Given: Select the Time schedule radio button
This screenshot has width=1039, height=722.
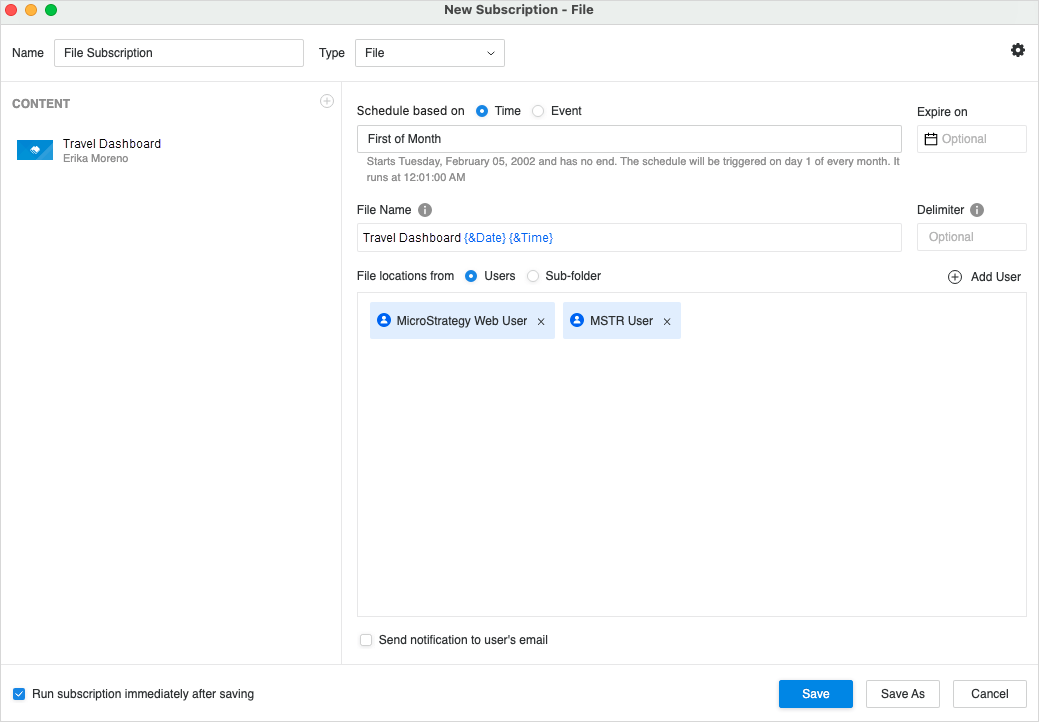Looking at the screenshot, I should point(482,111).
